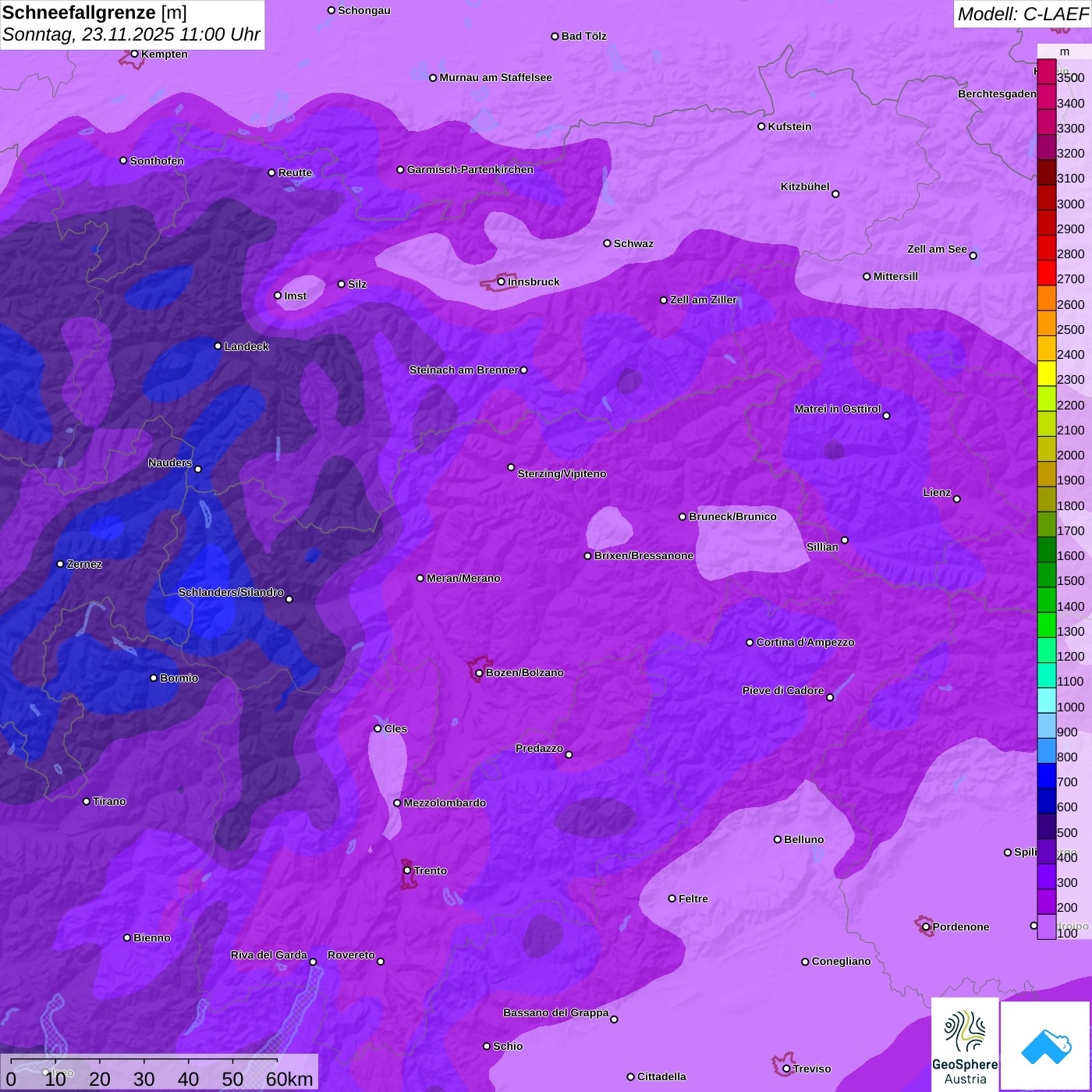This screenshot has height=1092, width=1092.
Task: Select the orange 2500 m legend swatch
Action: pyautogui.click(x=1046, y=323)
